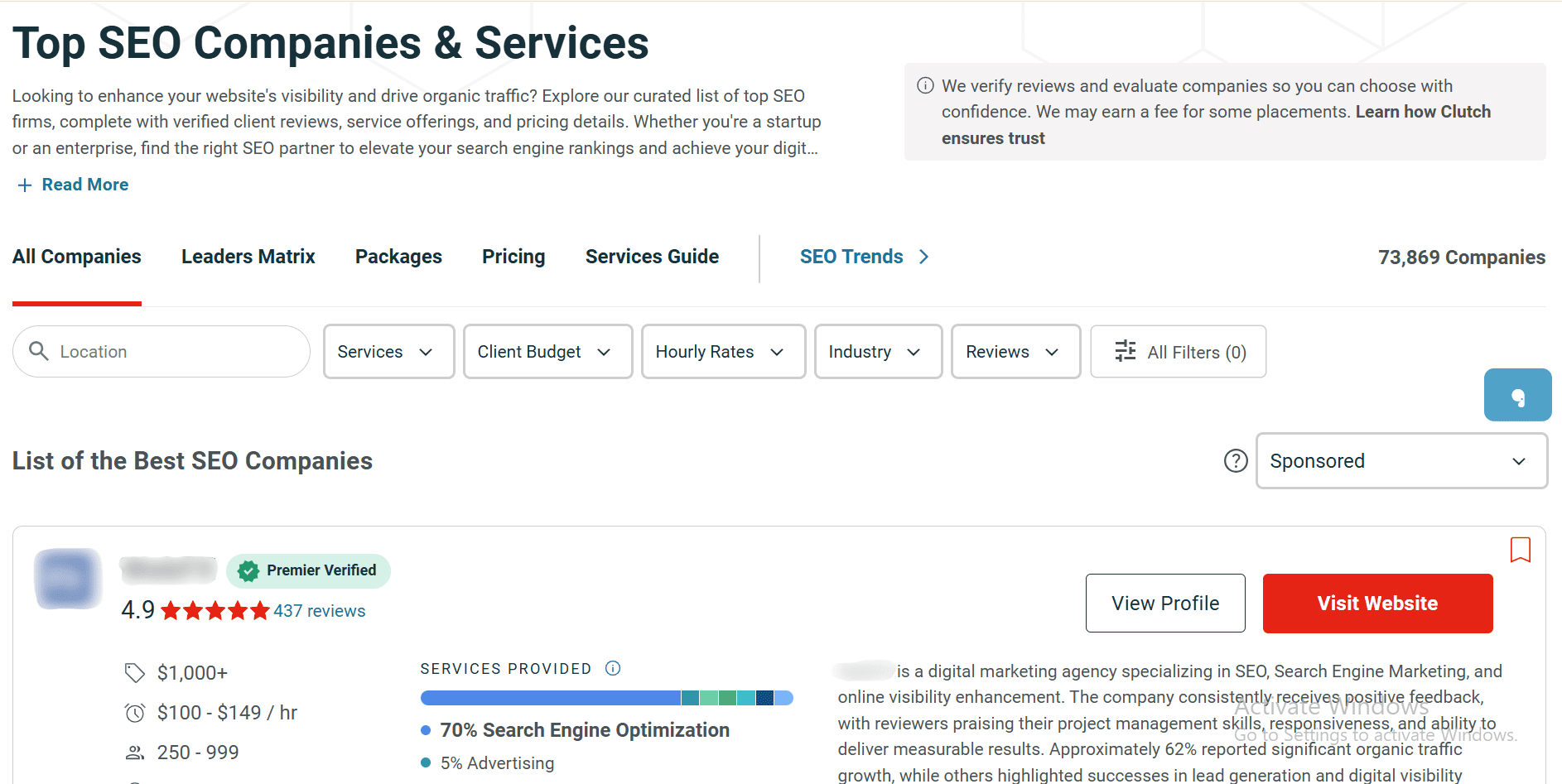Click the View Profile button
Viewport: 1562px width, 784px height.
[1164, 603]
